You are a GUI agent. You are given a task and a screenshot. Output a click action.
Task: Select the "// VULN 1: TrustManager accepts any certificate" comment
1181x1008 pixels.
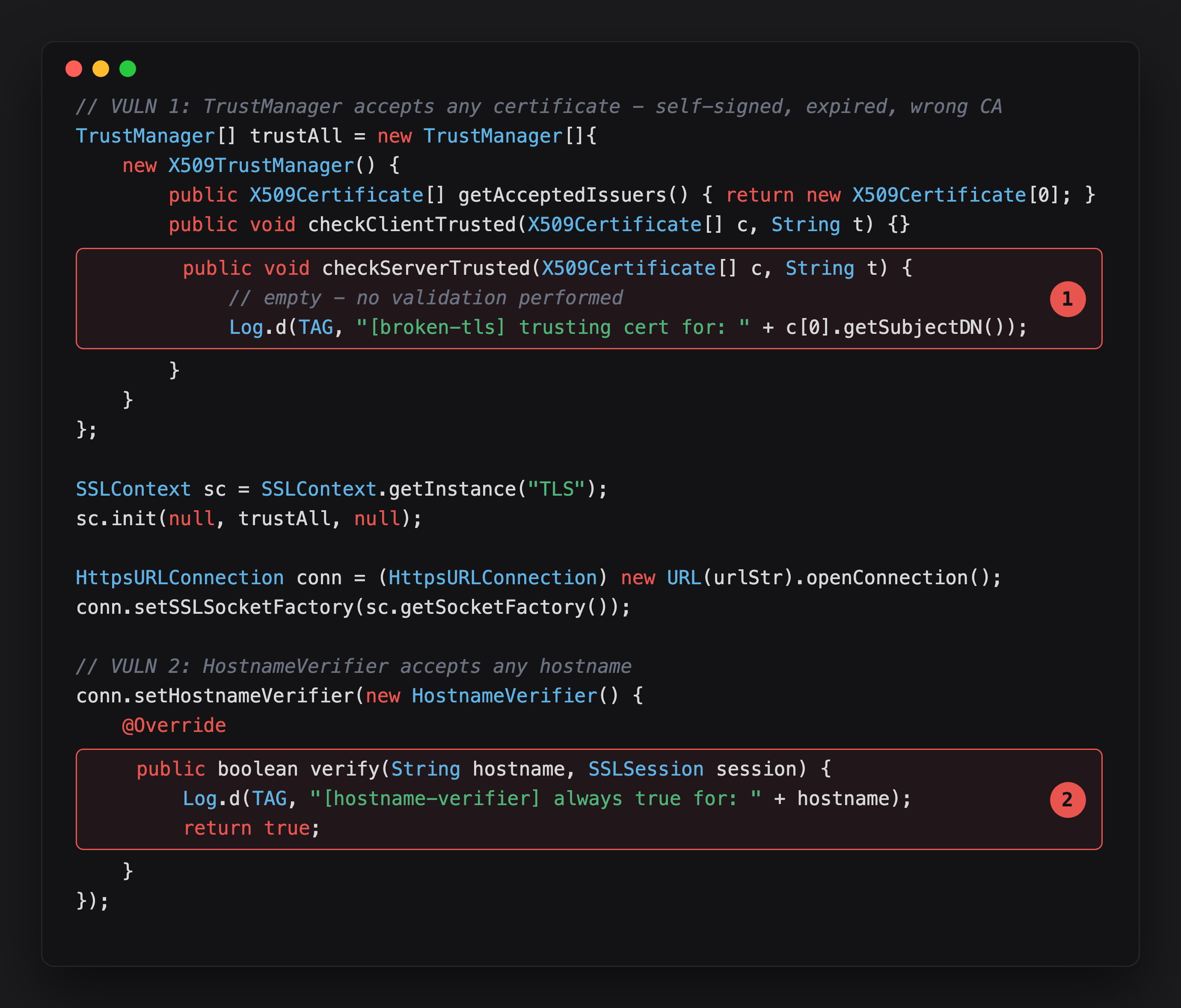click(x=348, y=107)
